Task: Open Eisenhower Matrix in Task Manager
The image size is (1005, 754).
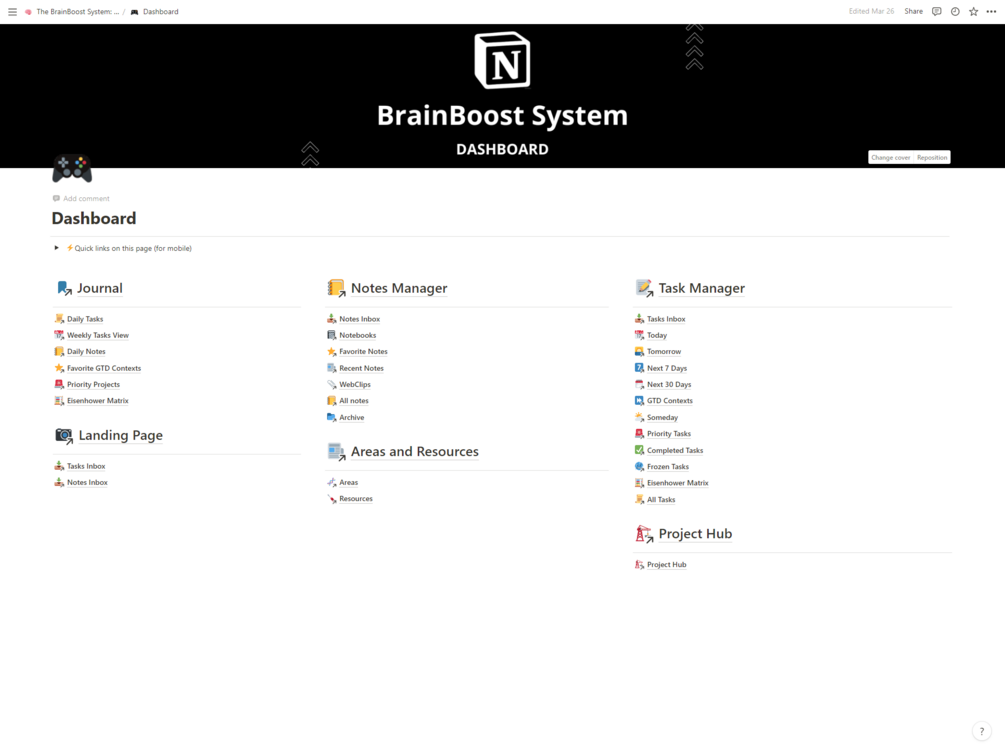Action: (677, 483)
